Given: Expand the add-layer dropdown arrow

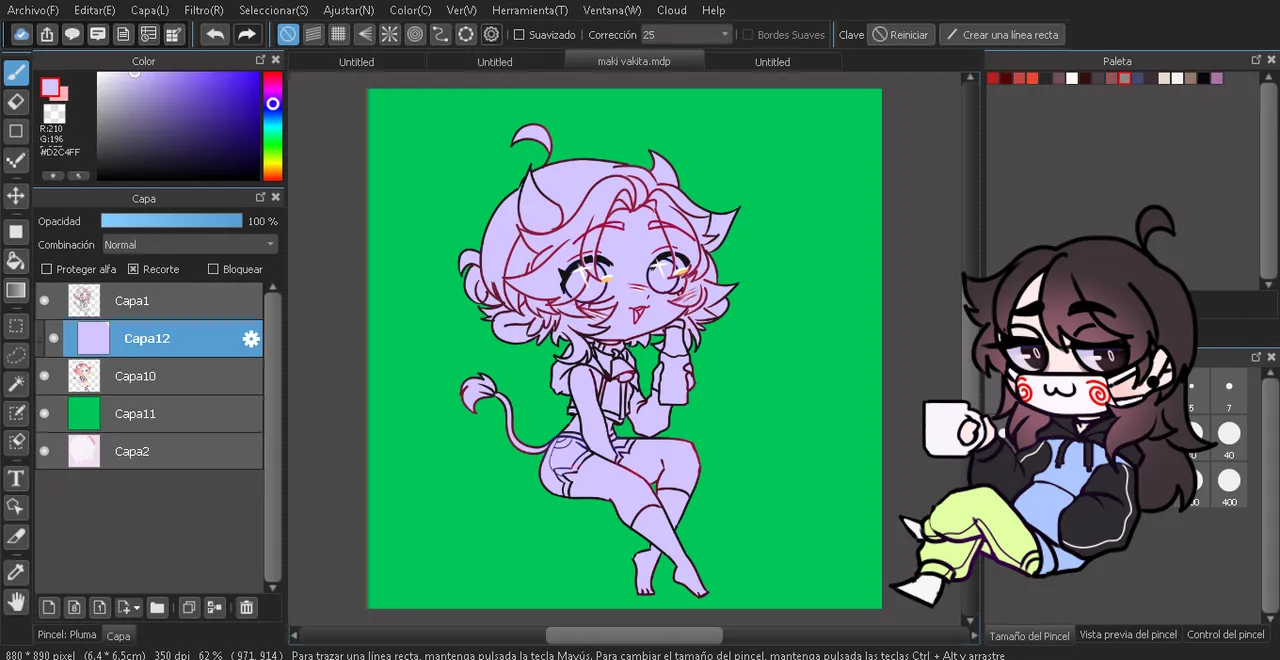Looking at the screenshot, I should [x=137, y=608].
